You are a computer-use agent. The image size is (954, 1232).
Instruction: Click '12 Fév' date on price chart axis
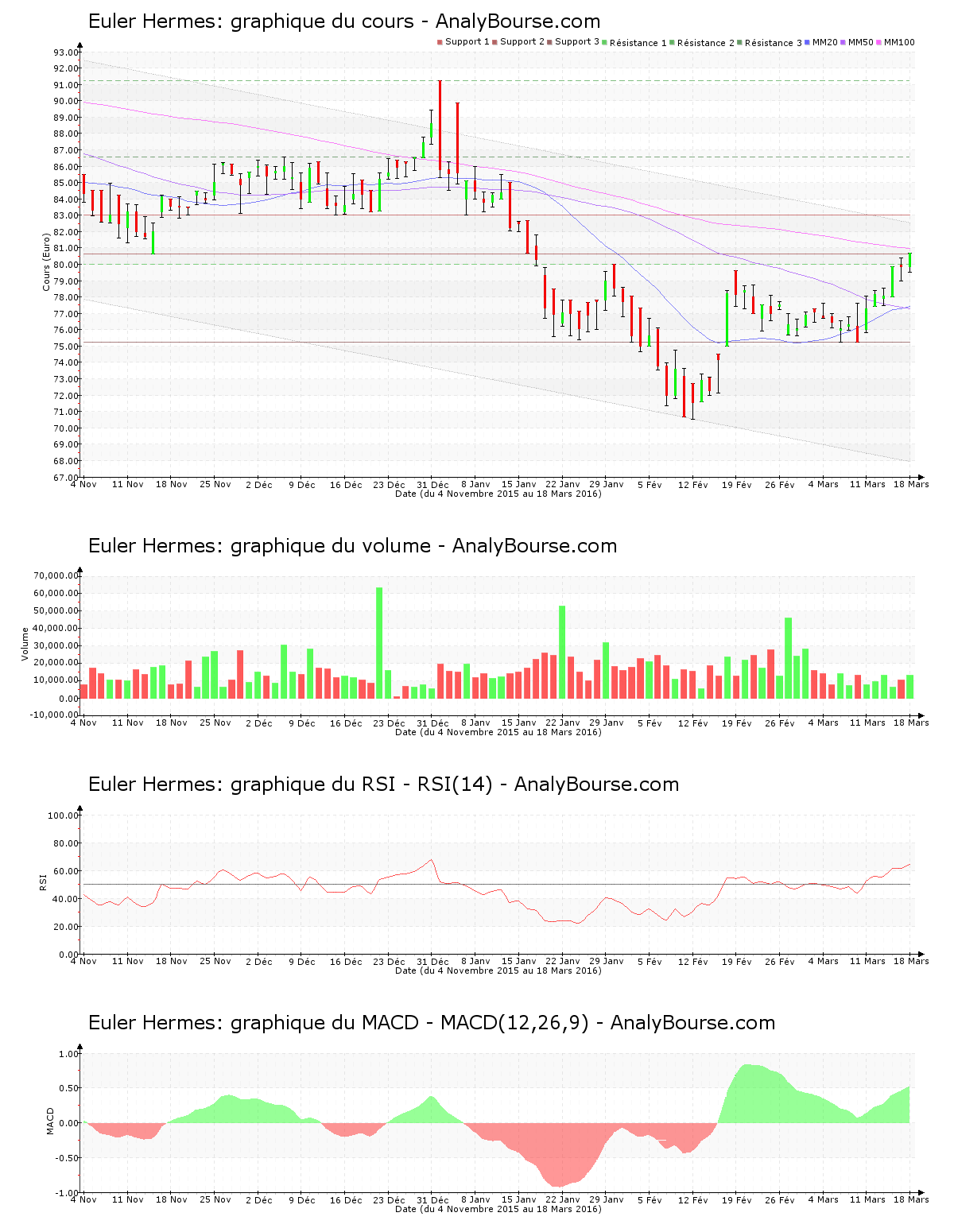(693, 484)
